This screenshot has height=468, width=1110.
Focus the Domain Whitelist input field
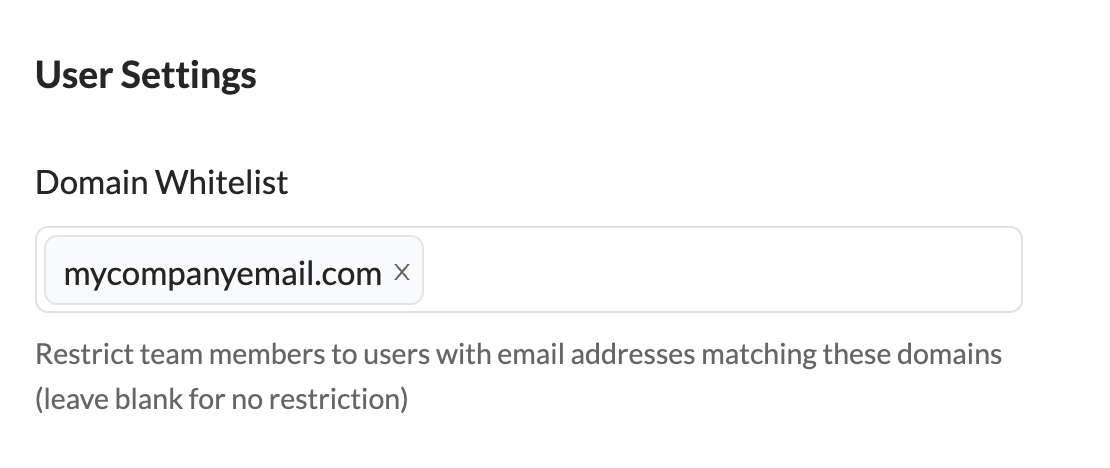[720, 270]
